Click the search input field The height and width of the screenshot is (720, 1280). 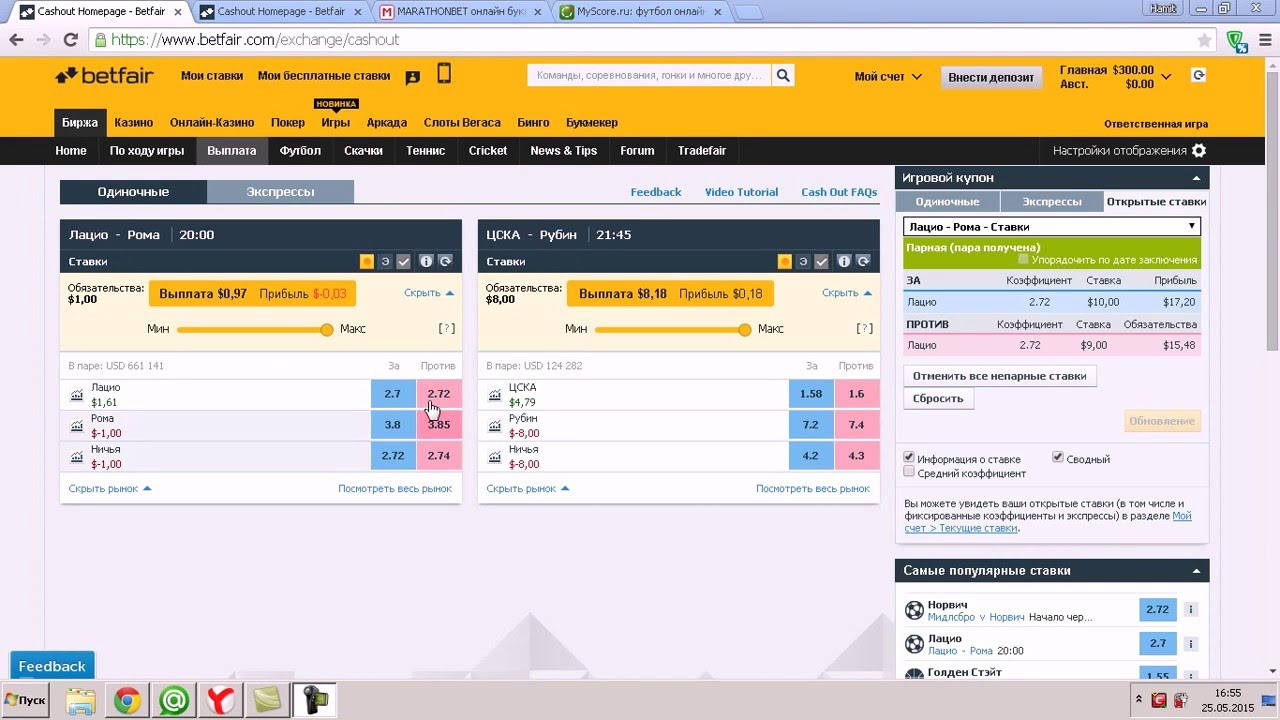(x=649, y=75)
